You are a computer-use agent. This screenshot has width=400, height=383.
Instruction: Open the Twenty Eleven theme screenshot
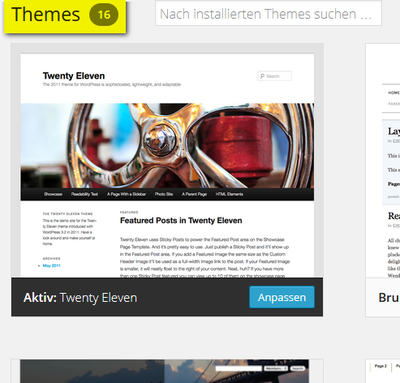(x=167, y=165)
